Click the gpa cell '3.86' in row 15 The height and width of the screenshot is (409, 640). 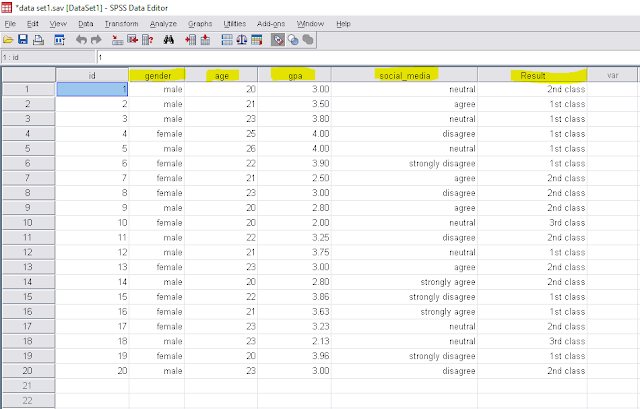point(295,297)
